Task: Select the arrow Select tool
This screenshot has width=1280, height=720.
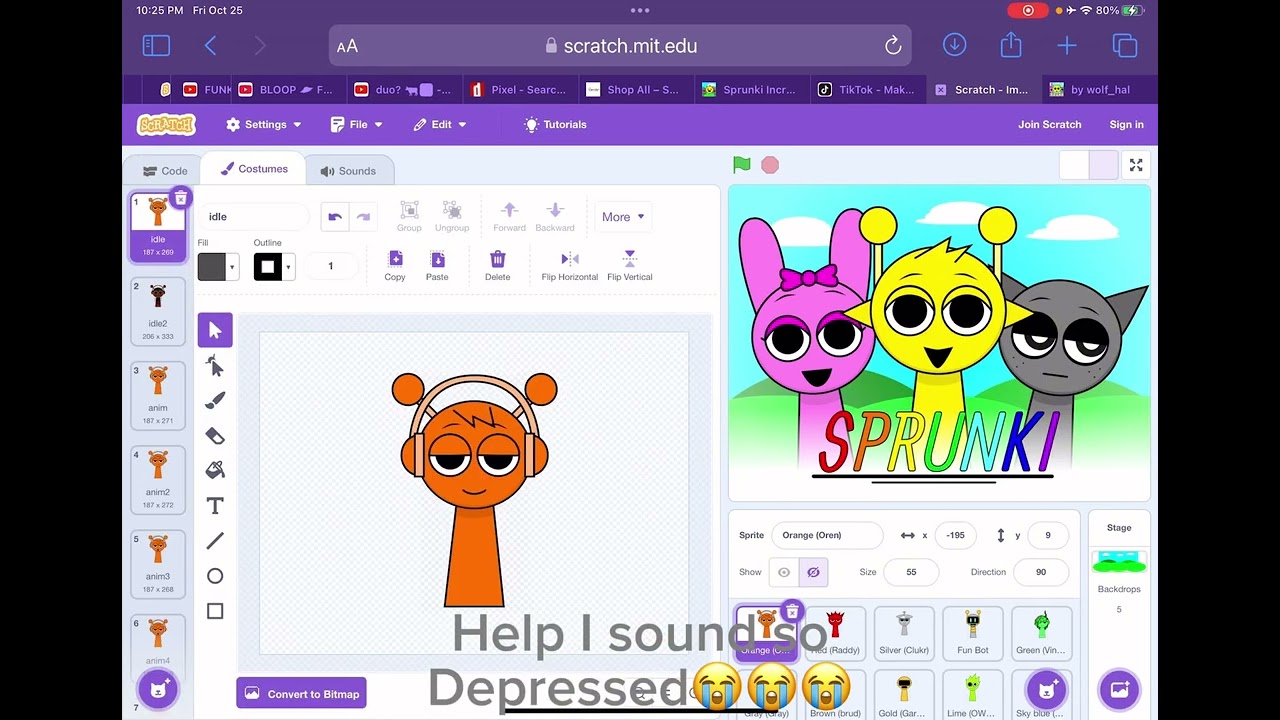Action: 215,331
